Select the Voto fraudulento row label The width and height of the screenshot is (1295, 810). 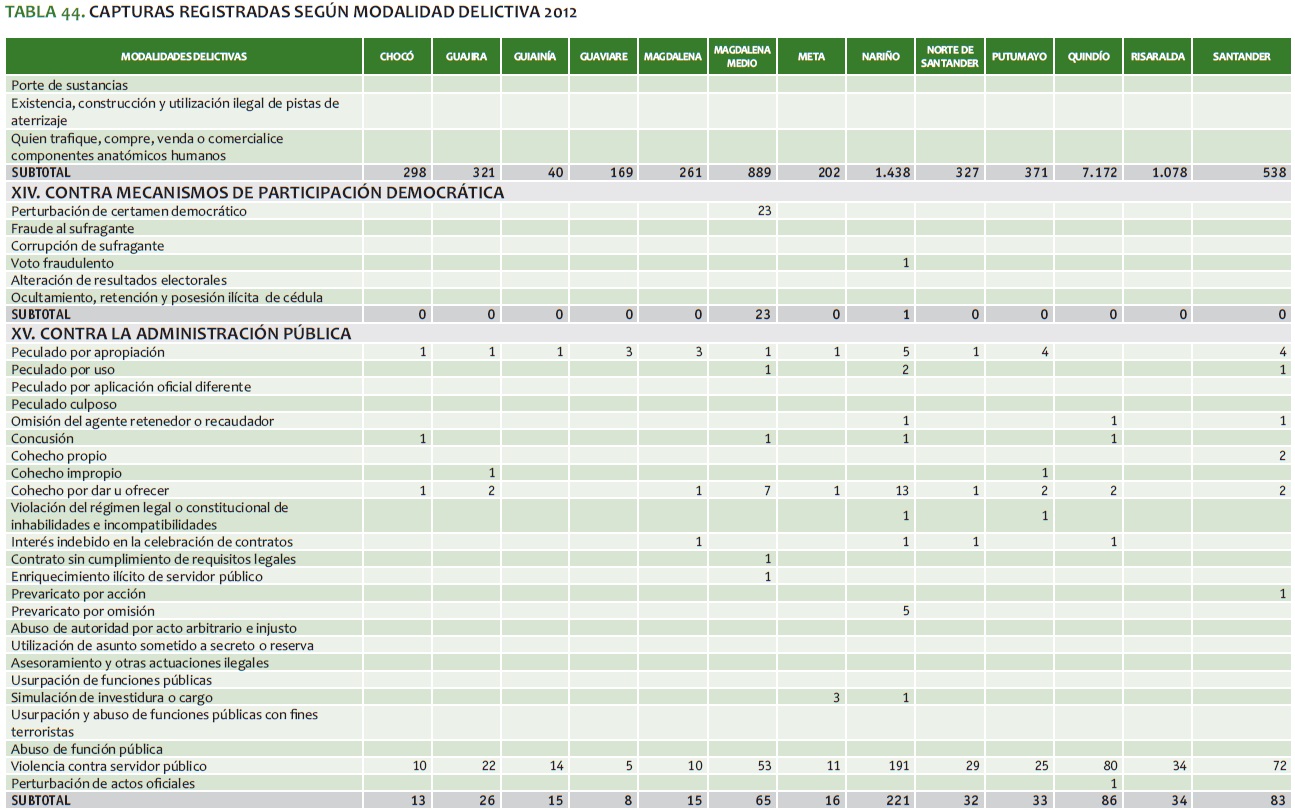click(x=62, y=263)
